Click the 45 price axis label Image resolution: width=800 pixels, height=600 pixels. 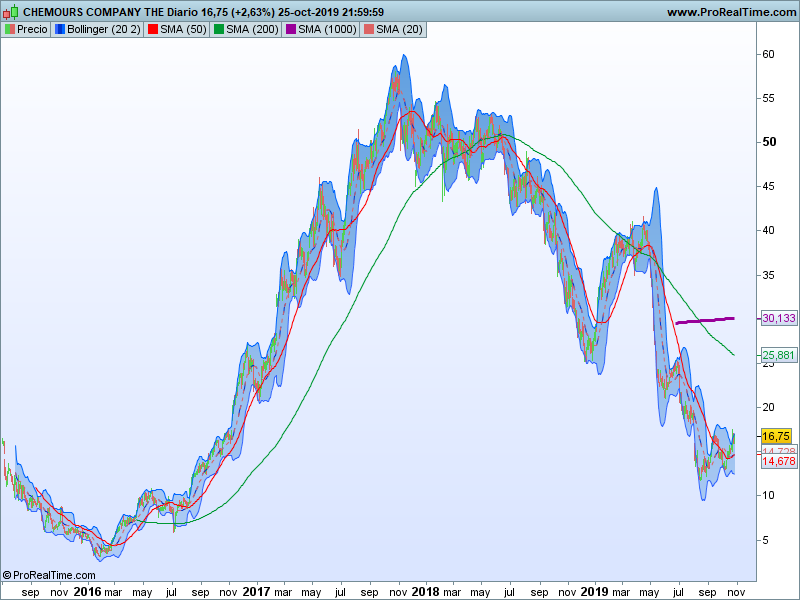[768, 186]
